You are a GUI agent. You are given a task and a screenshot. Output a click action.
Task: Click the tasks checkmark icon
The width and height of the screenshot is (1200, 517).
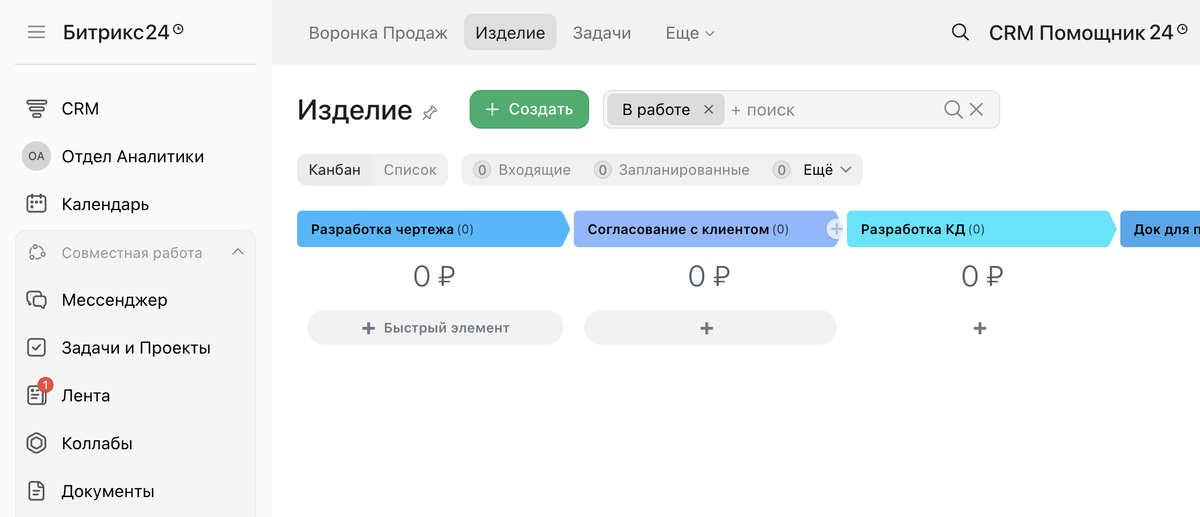(x=37, y=348)
